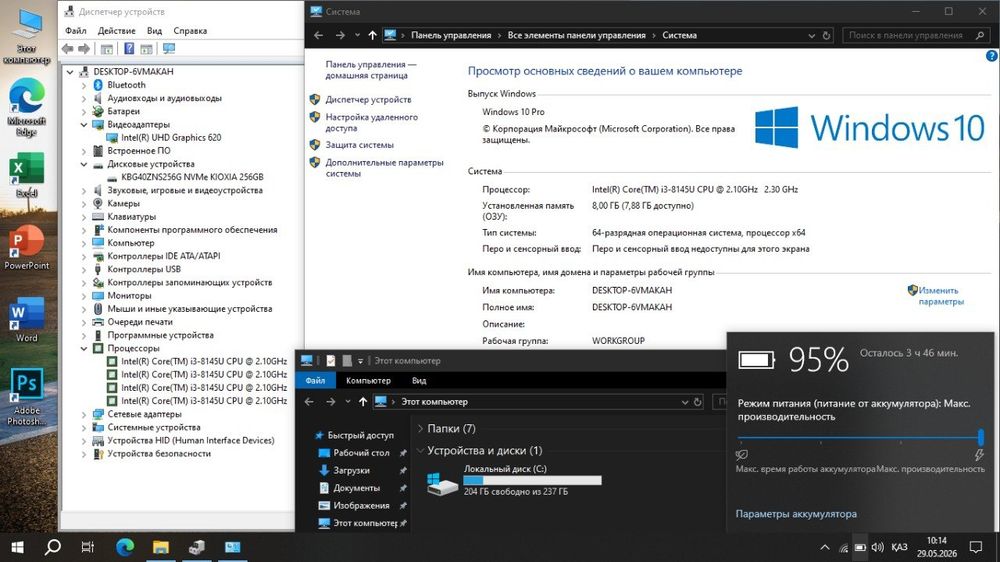Select KBG40ZNS256G NVMe KIOXIA 256GB disk

tap(192, 177)
